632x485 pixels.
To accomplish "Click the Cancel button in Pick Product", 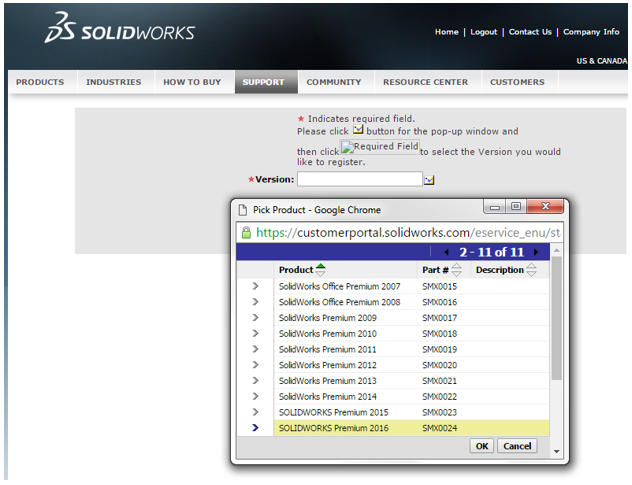I will pos(517,446).
